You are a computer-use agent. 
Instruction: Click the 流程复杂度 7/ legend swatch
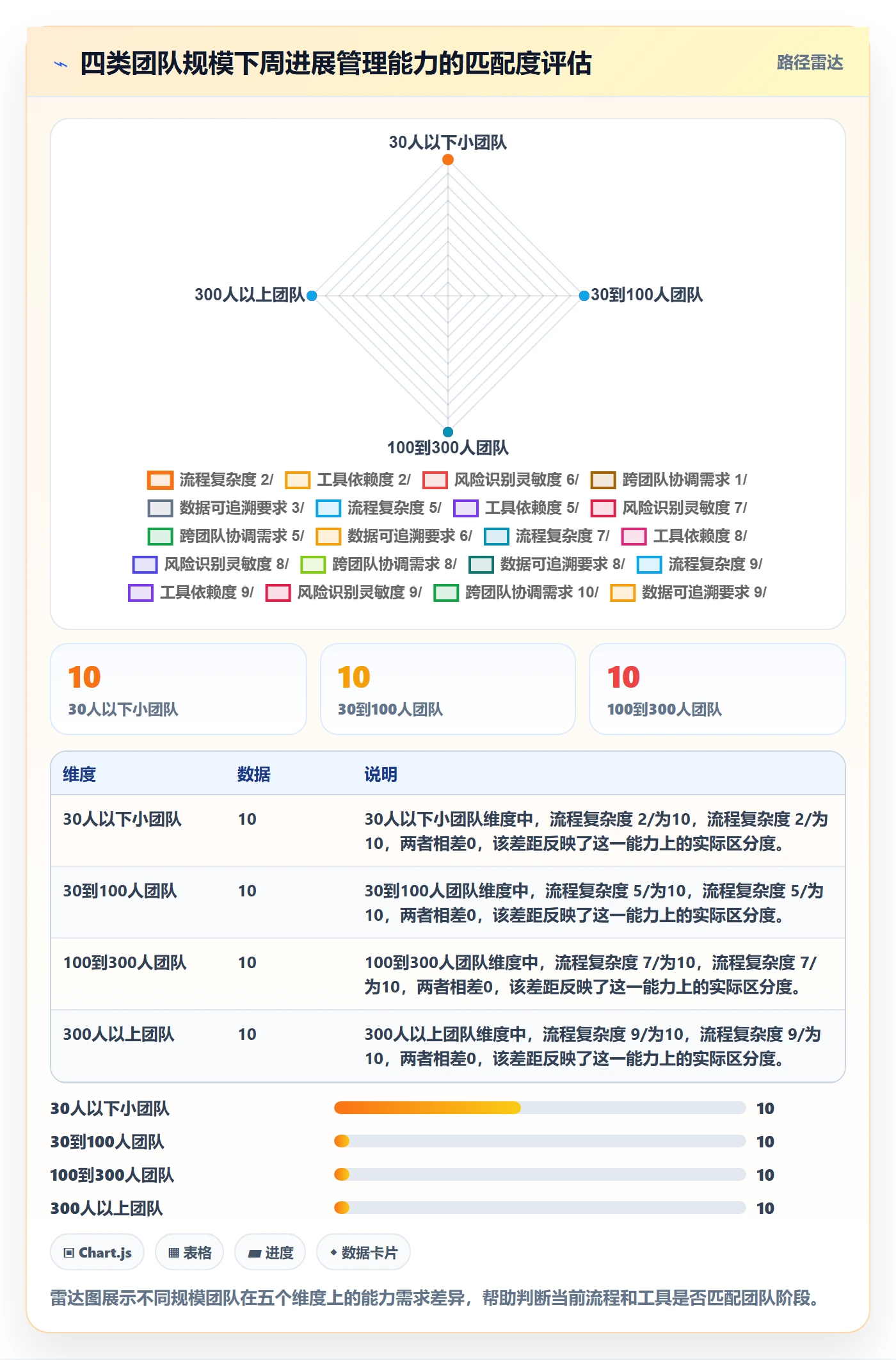coord(497,537)
